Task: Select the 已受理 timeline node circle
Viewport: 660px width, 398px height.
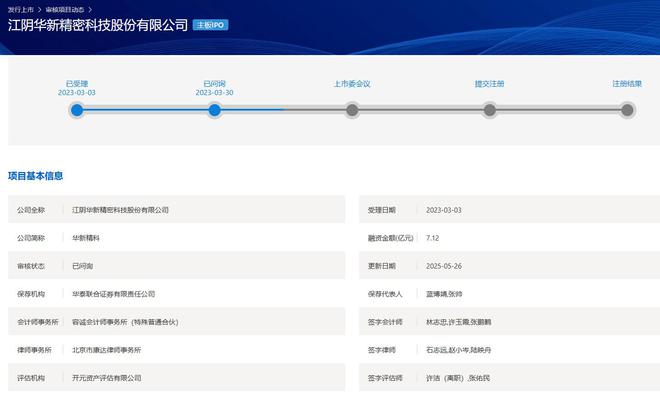Action: [77, 110]
